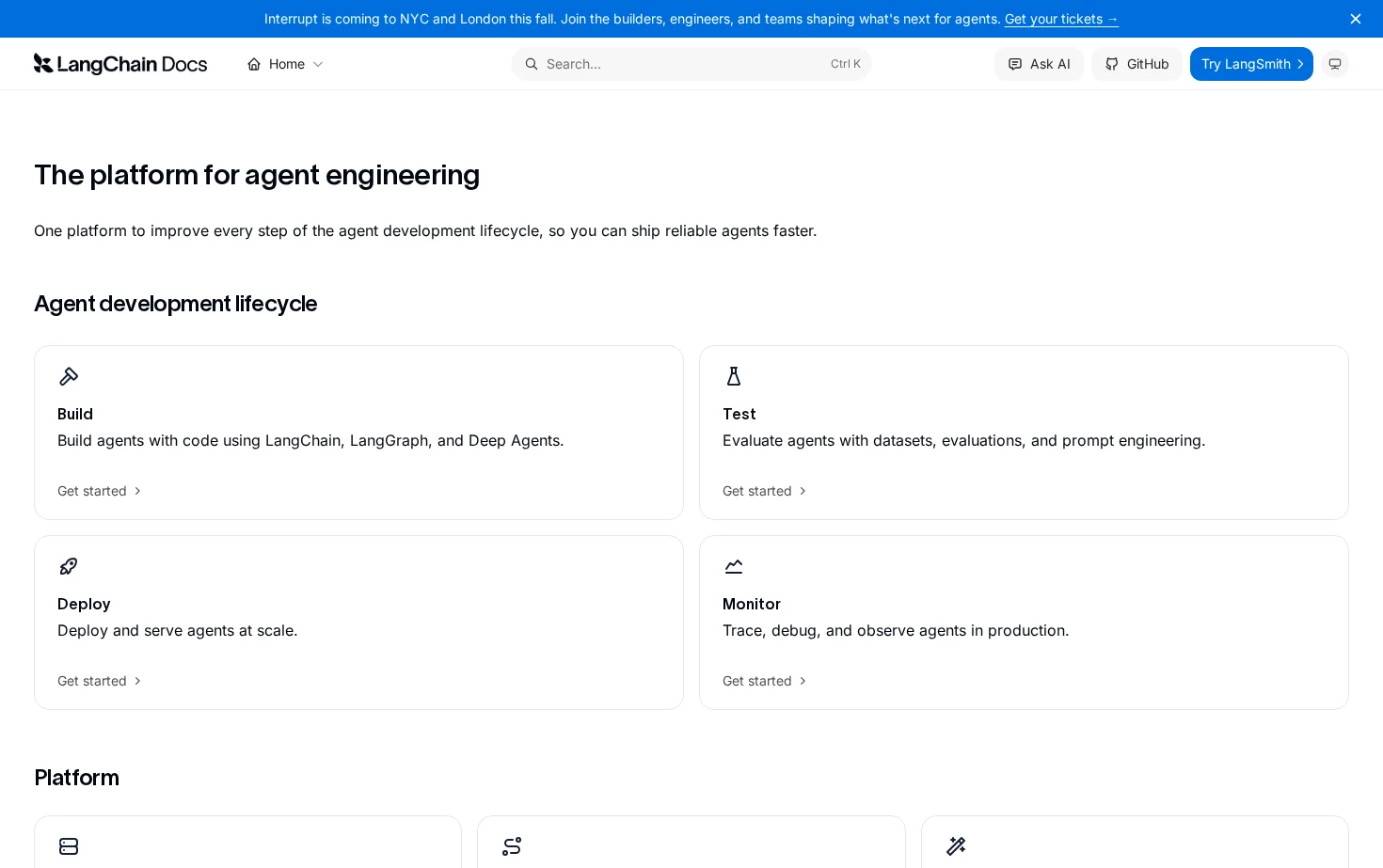Click the hammer icon on Build card

coord(69,376)
